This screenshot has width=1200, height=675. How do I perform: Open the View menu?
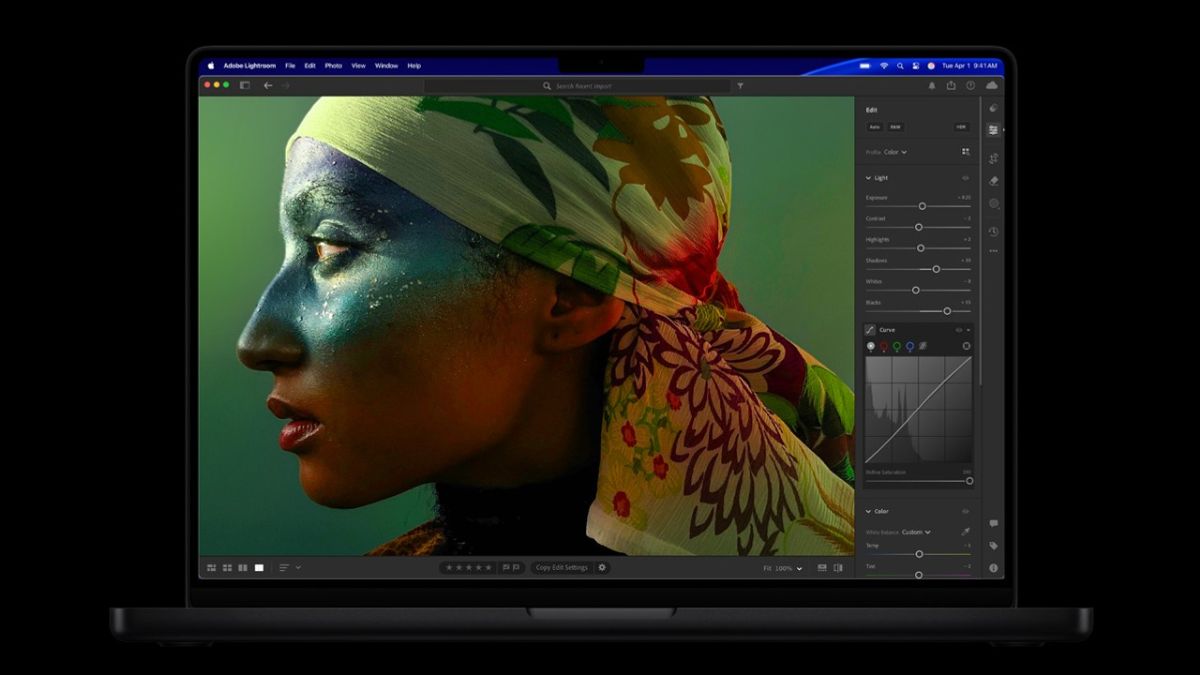tap(358, 66)
